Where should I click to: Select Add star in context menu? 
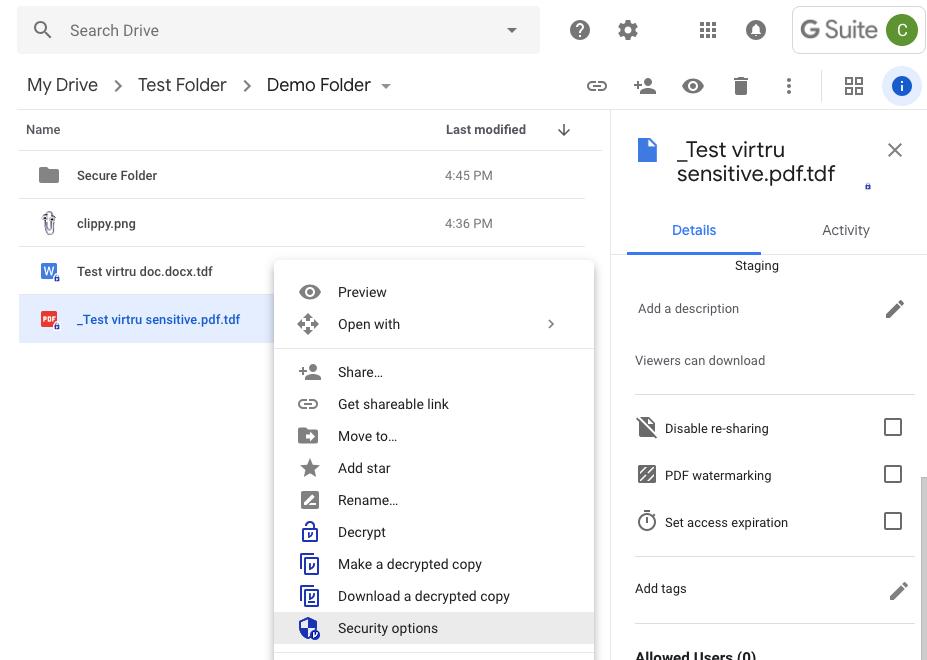click(x=434, y=468)
